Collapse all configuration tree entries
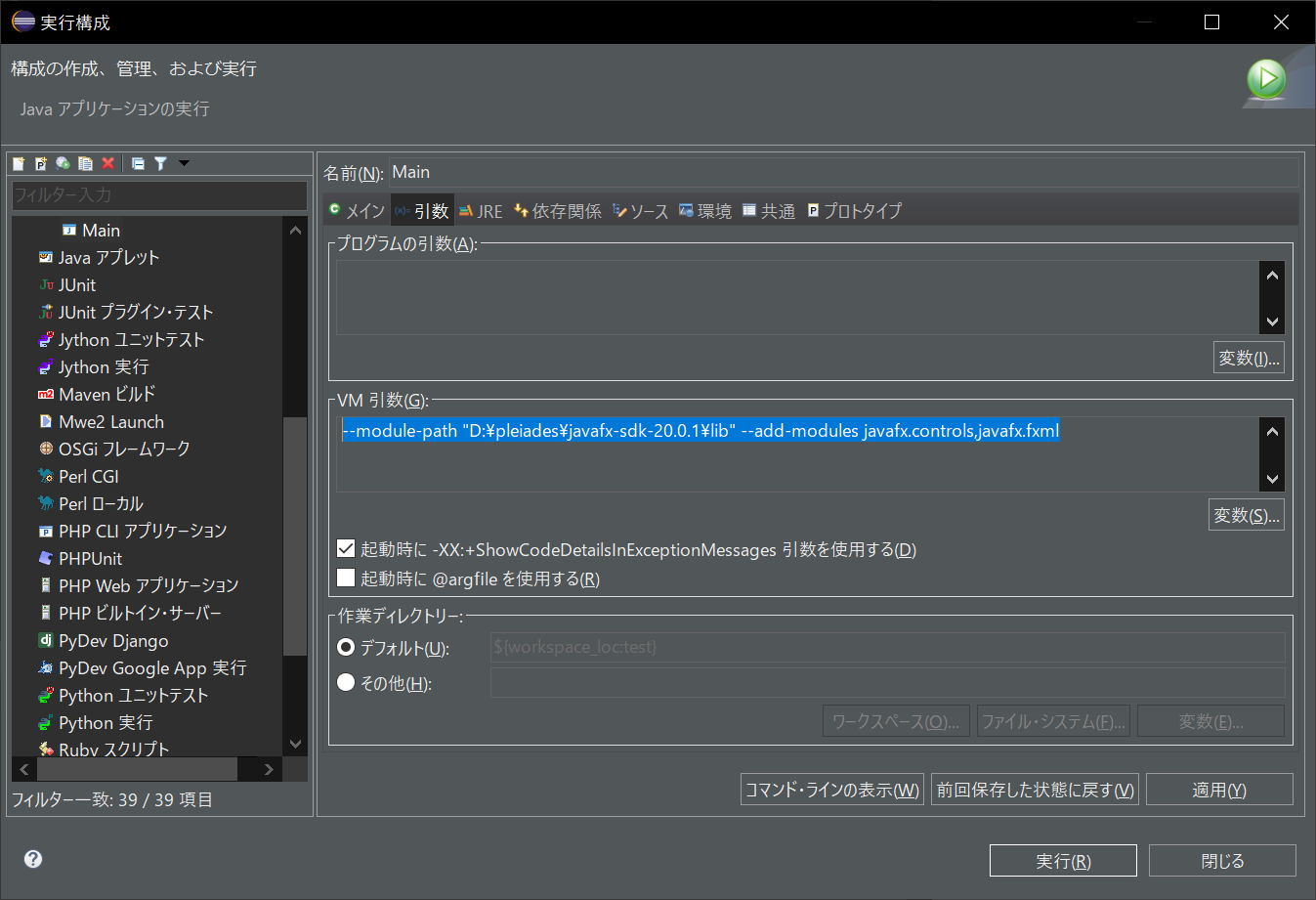The width and height of the screenshot is (1316, 900). pos(138,163)
